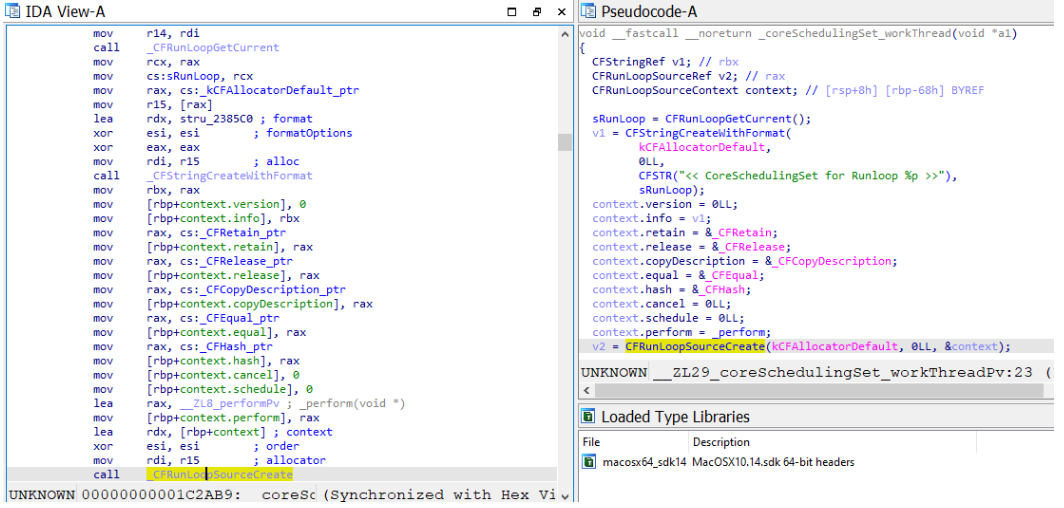Click the MacOSX10.14.sdk 64-bit headers description

pyautogui.click(x=773, y=462)
